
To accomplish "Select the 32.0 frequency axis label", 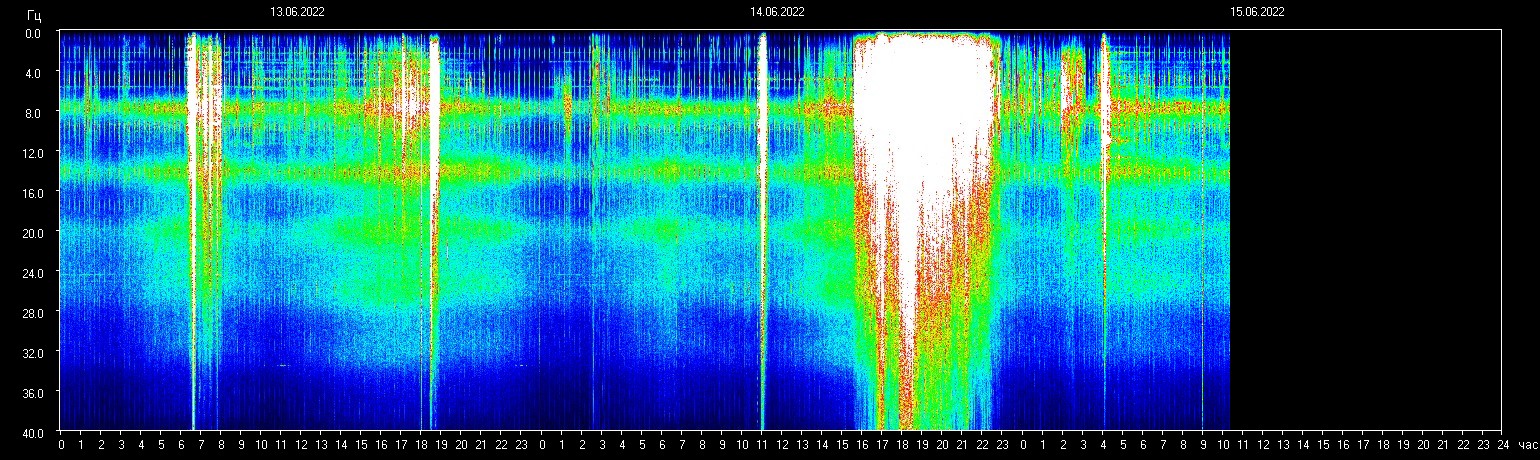I will (32, 352).
